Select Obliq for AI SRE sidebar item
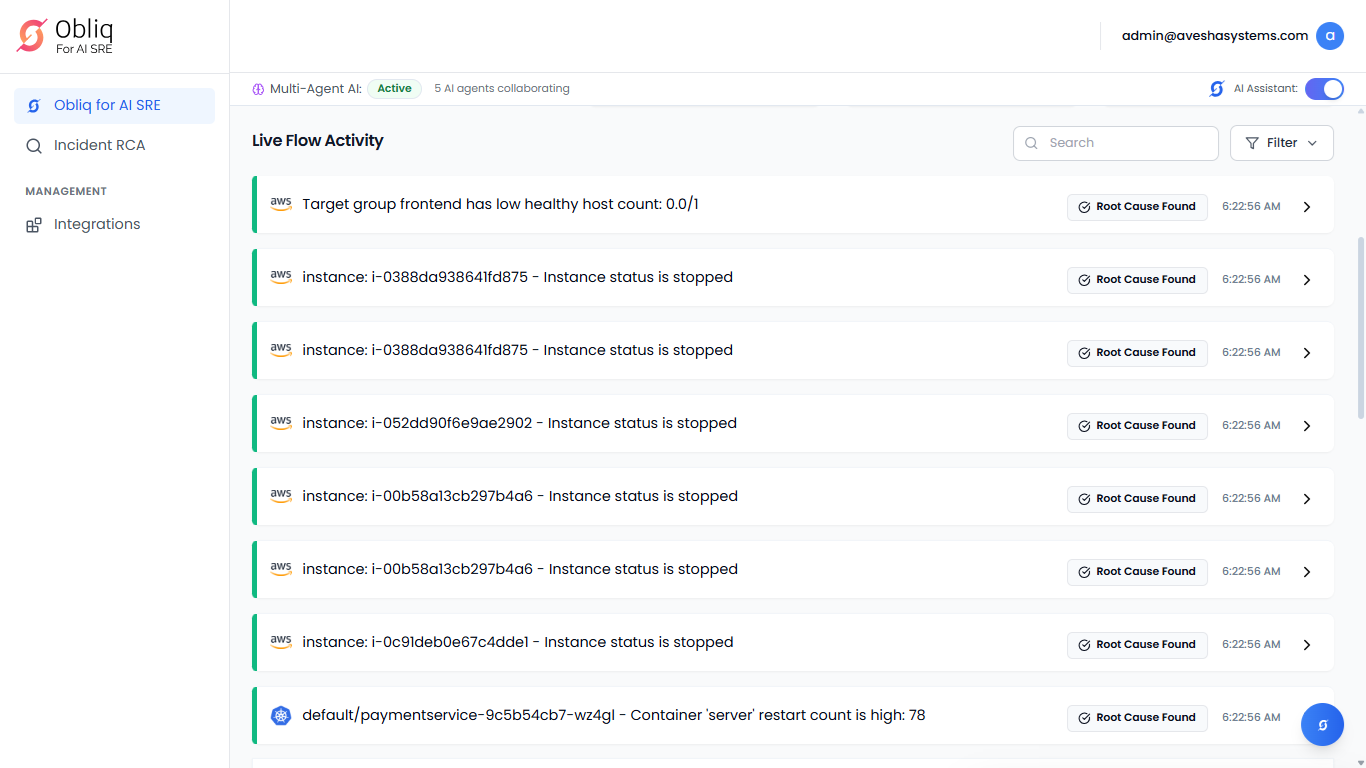Screen dimensions: 1366x768 click(x=107, y=105)
